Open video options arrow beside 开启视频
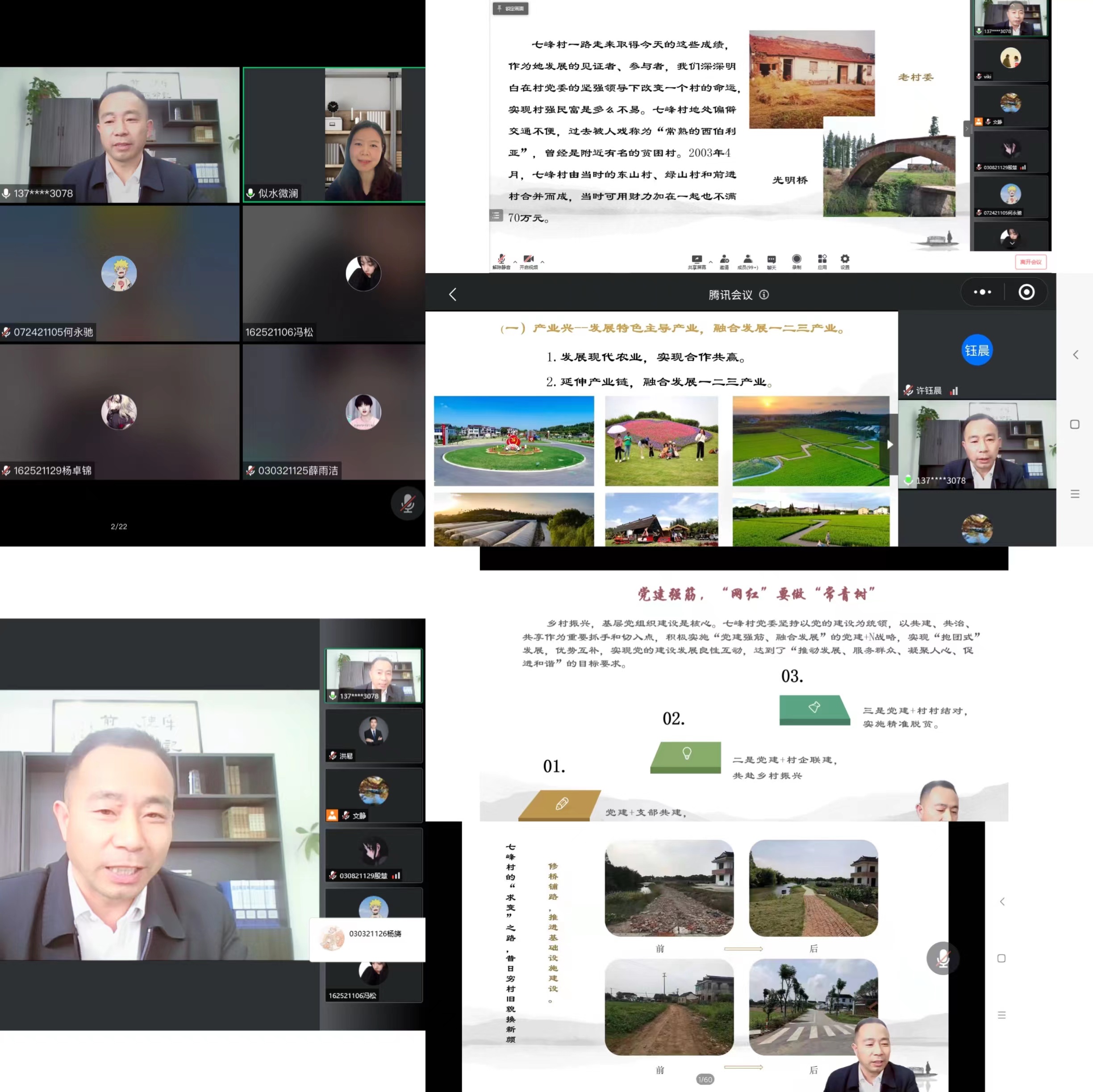 pyautogui.click(x=542, y=262)
